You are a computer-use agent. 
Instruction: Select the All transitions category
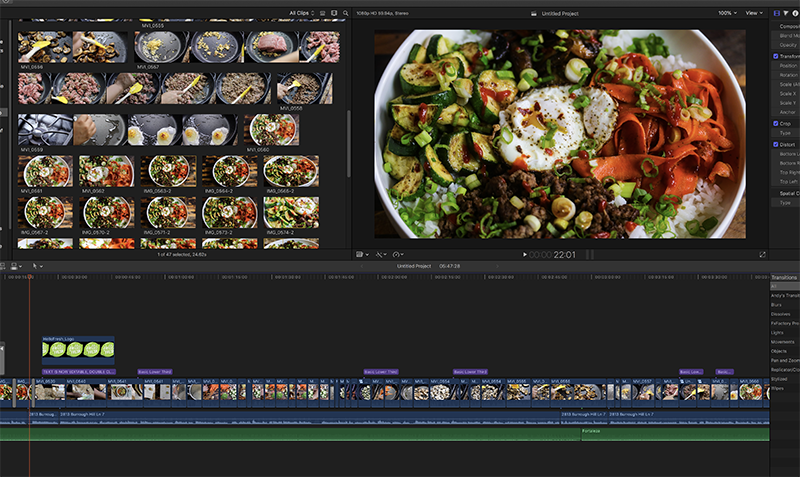tap(785, 286)
